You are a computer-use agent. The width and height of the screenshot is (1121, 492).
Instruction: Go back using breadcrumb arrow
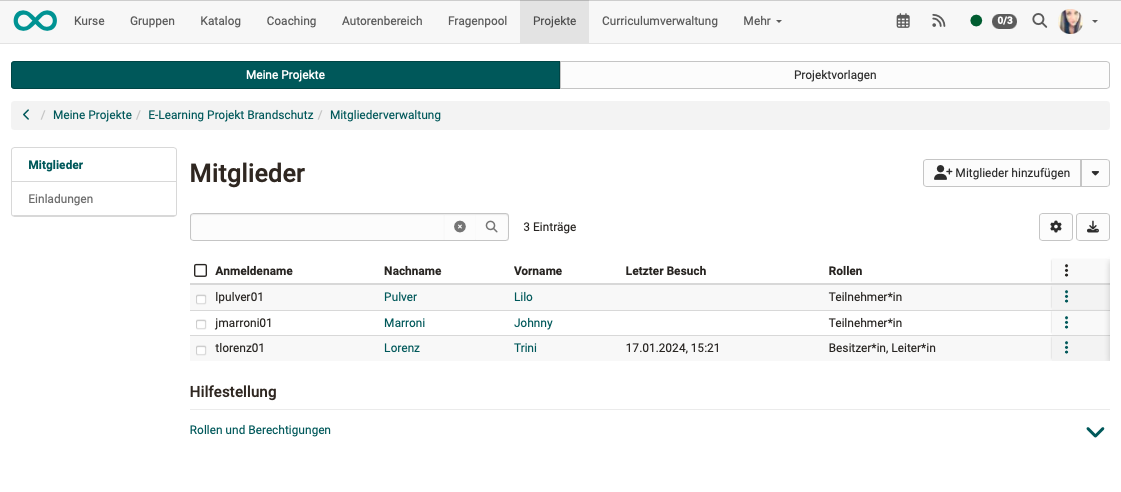(x=26, y=115)
